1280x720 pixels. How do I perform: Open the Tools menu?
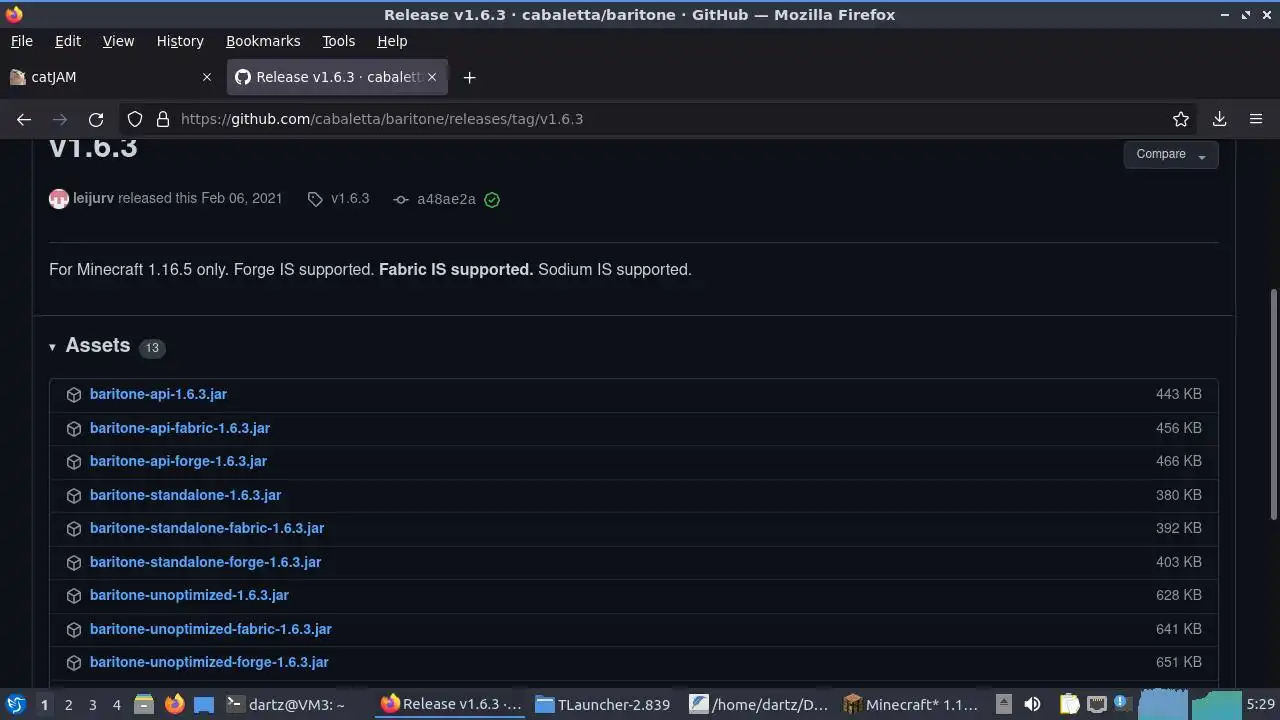338,41
